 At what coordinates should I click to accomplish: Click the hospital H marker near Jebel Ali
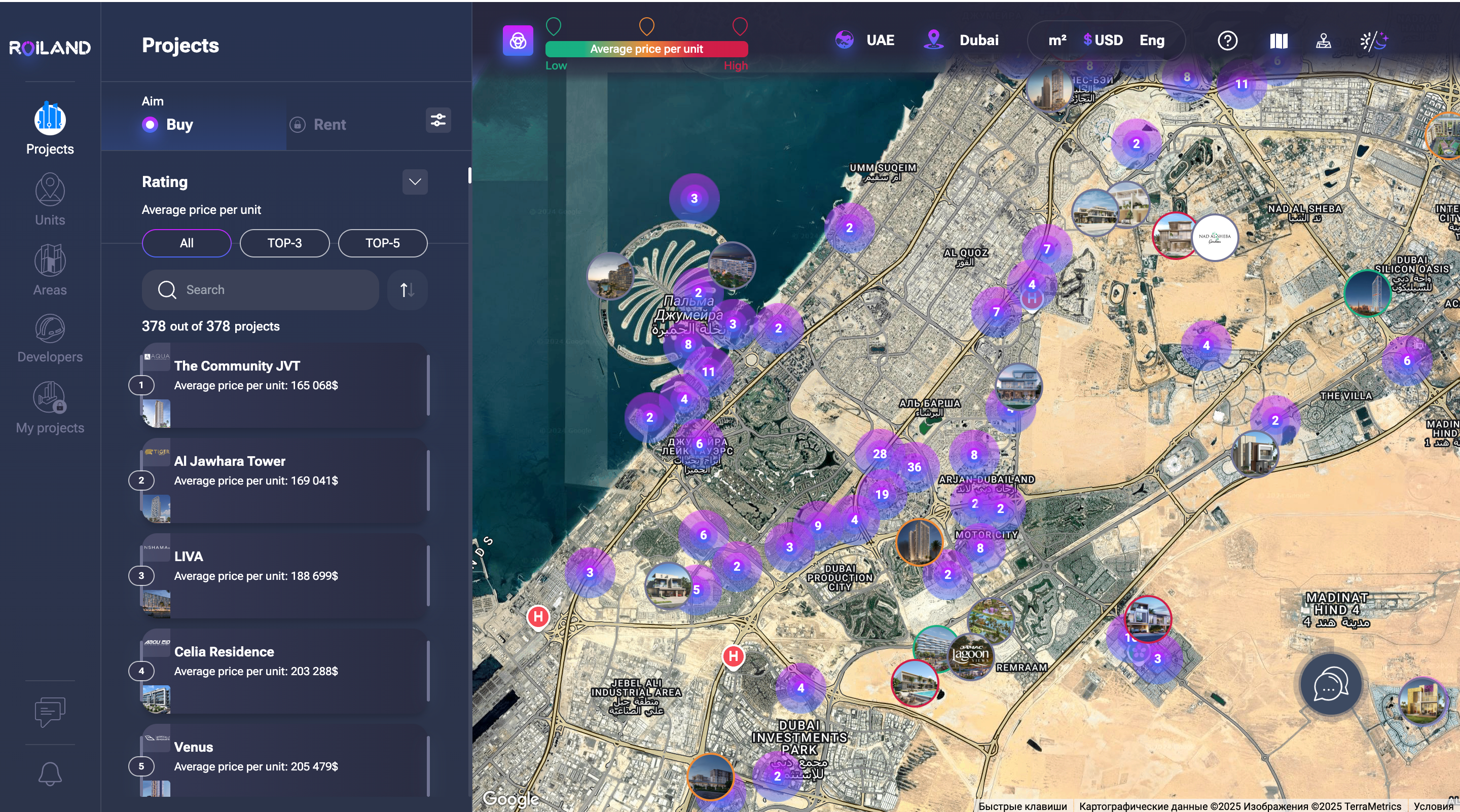coord(733,656)
